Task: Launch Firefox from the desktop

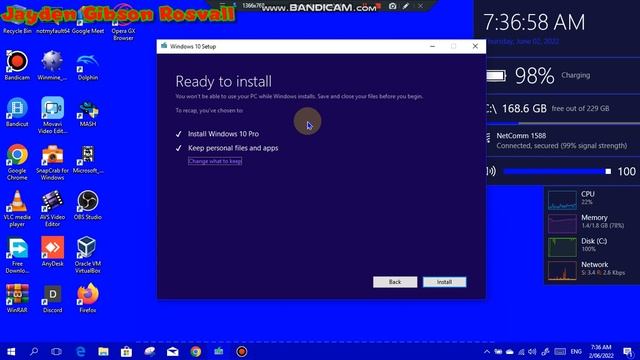Action: point(88,298)
